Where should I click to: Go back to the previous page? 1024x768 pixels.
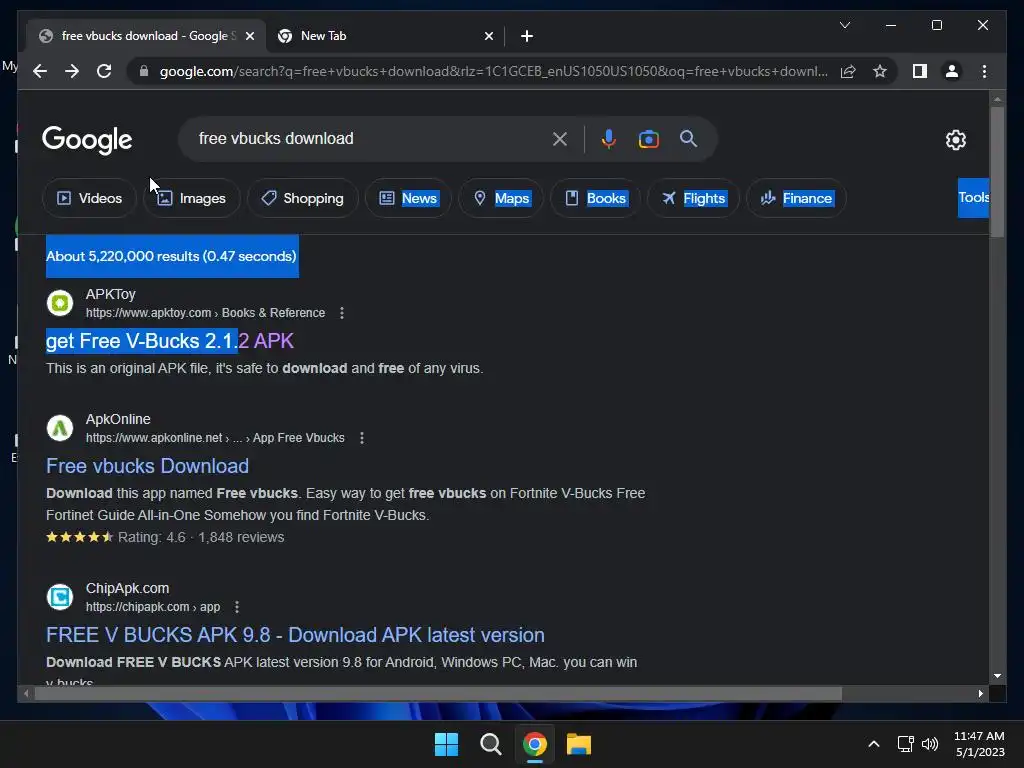click(40, 71)
